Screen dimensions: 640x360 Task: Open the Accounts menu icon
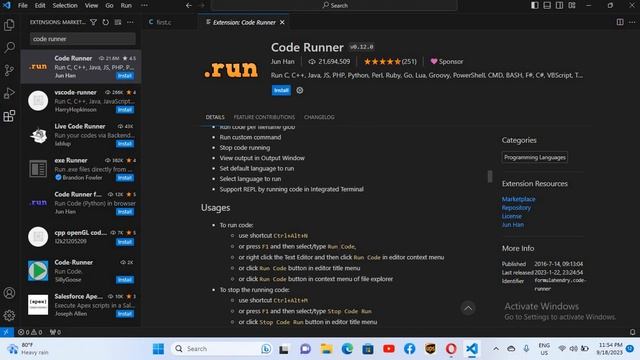point(9,293)
